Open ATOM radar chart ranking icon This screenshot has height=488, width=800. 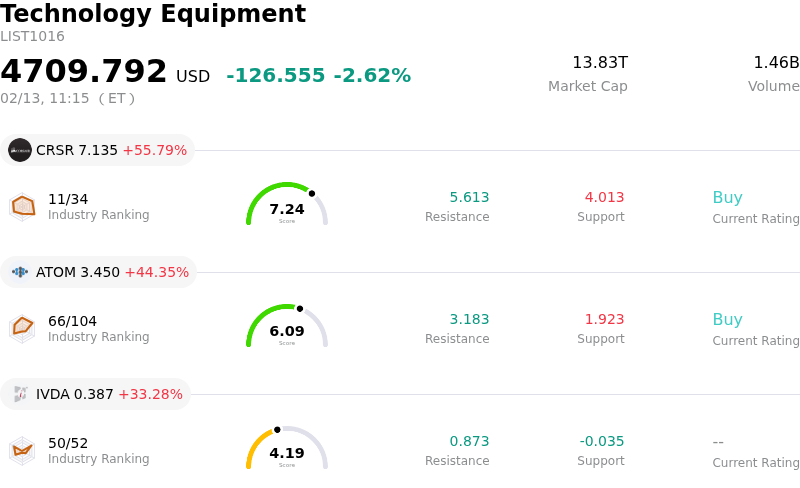[x=22, y=328]
